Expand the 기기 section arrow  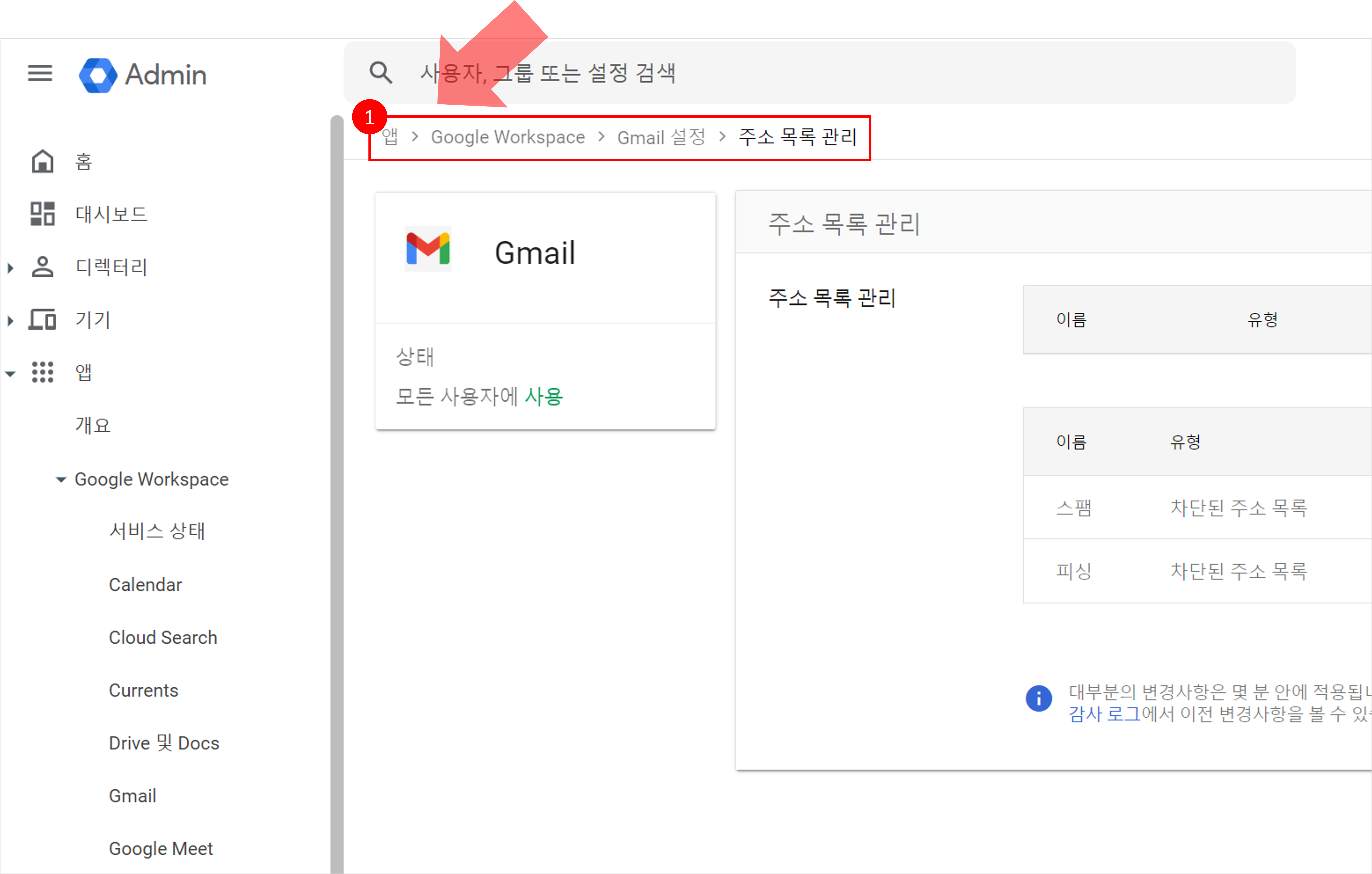(x=10, y=320)
